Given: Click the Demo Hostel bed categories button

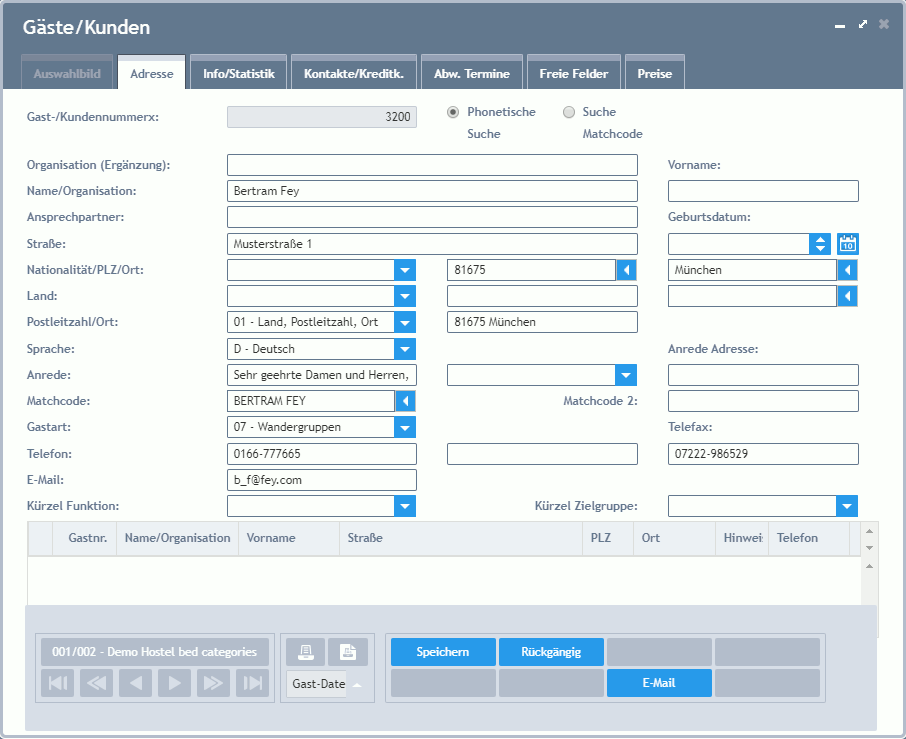Looking at the screenshot, I should 155,652.
